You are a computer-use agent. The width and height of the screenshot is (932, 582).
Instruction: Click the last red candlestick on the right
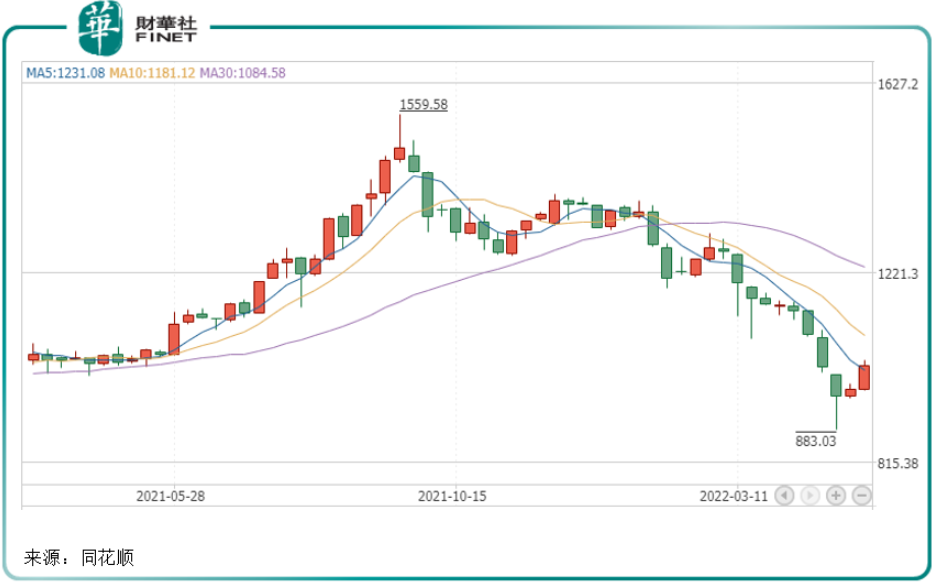[x=864, y=377]
